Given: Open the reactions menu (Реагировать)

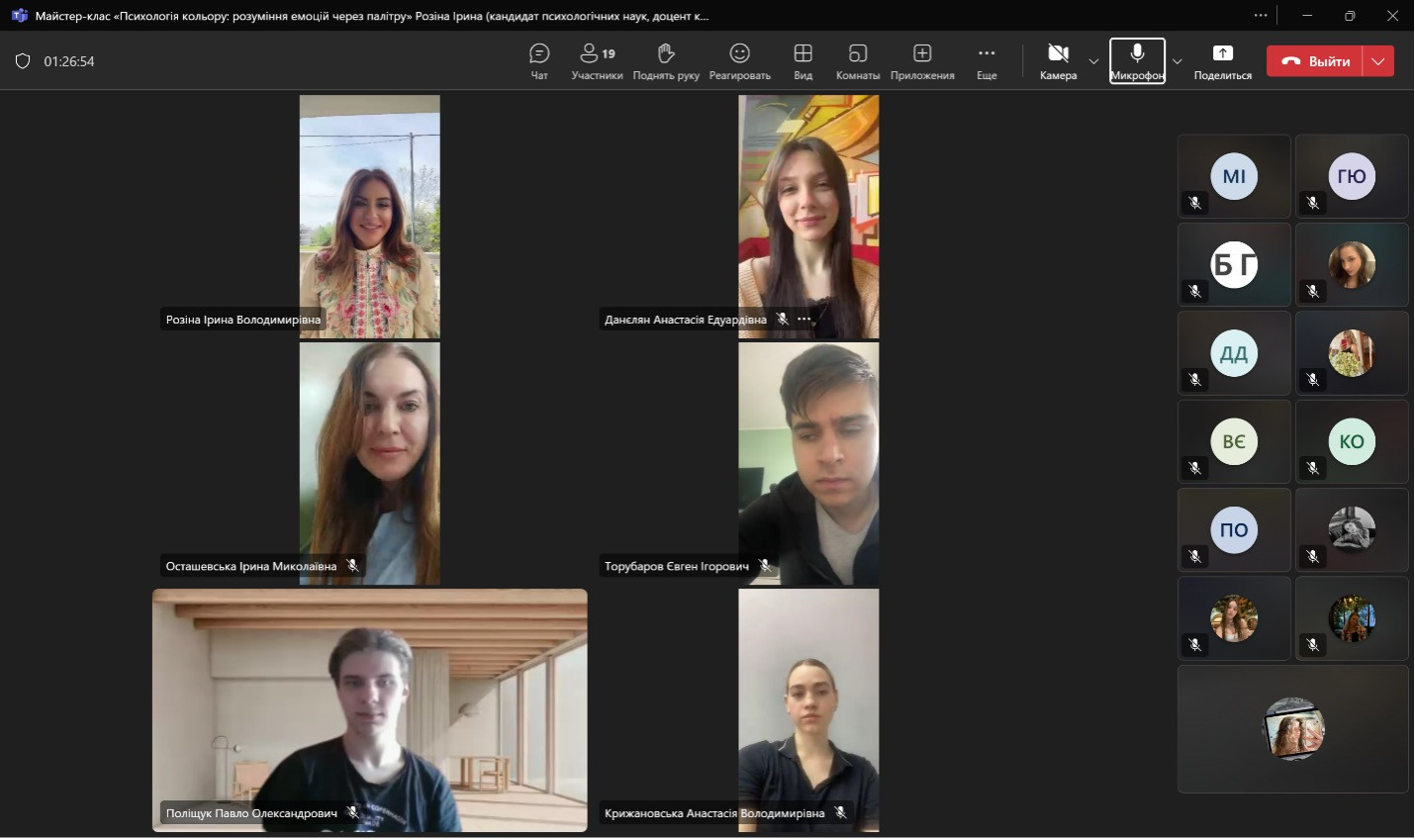Looking at the screenshot, I should coord(739,61).
